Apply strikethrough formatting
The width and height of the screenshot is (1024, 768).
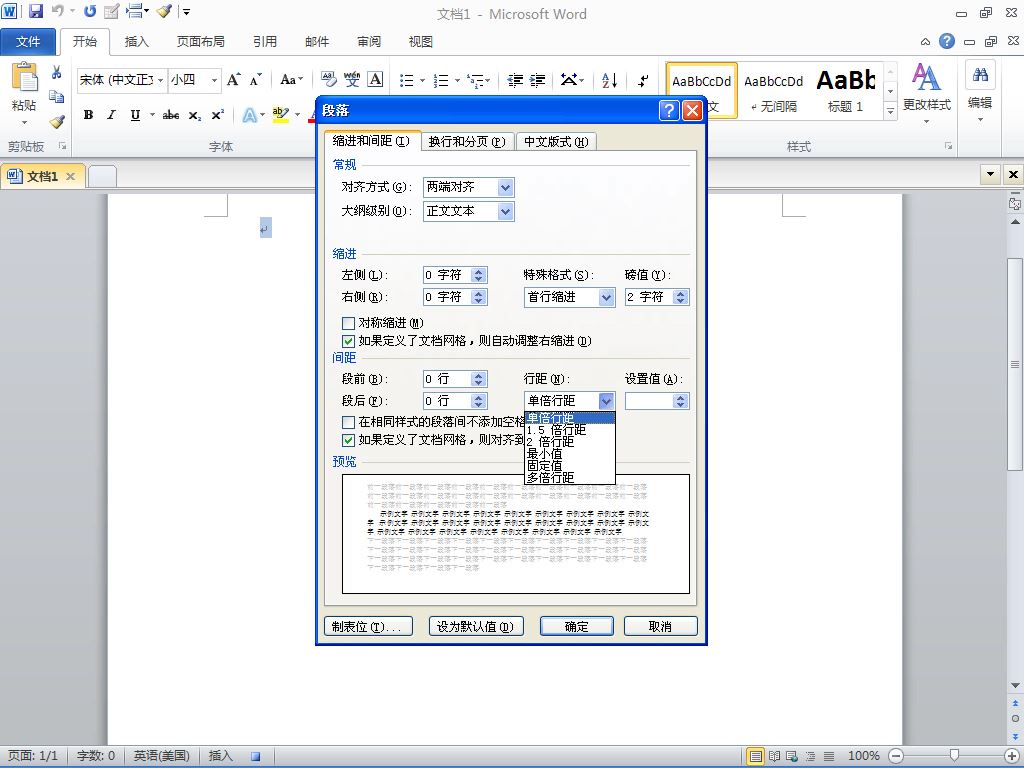pyautogui.click(x=171, y=115)
